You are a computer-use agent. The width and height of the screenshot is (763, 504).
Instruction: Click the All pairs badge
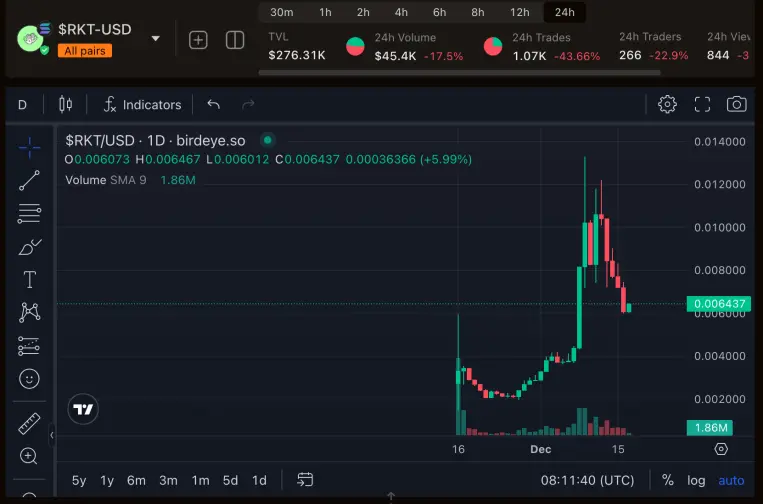pos(85,51)
